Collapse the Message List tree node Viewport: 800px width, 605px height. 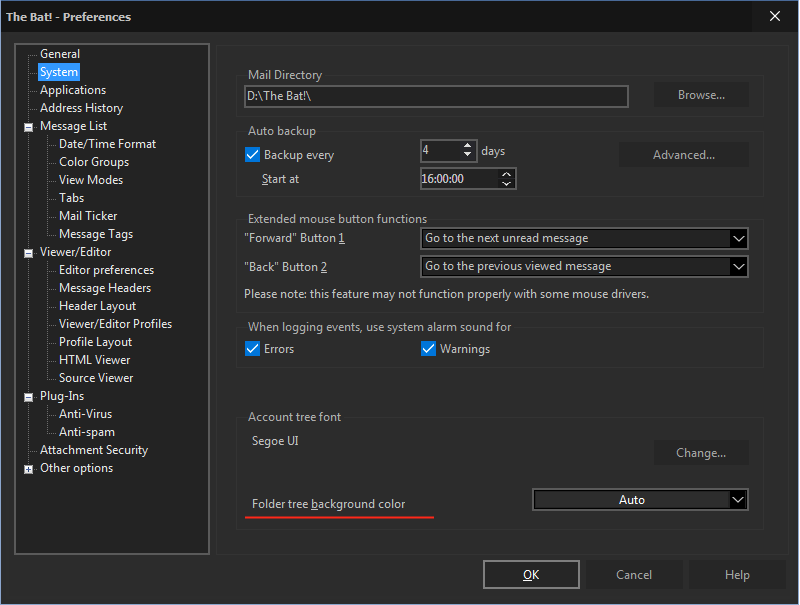[29, 127]
